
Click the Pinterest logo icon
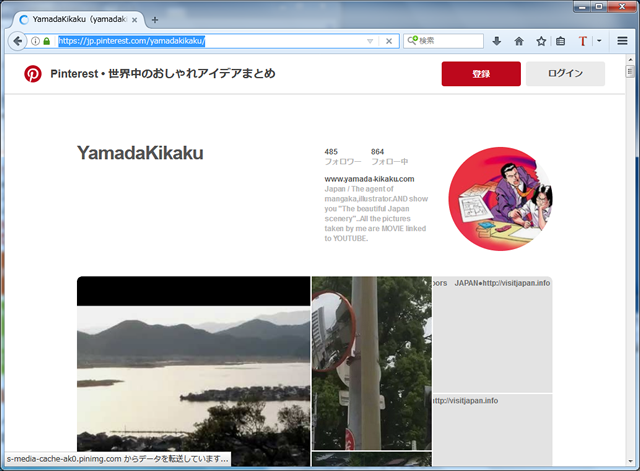33,74
